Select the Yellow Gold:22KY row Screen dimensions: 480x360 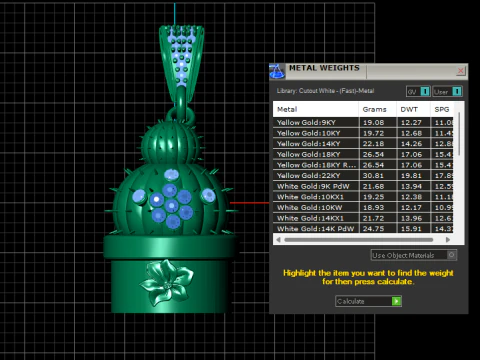coord(363,176)
